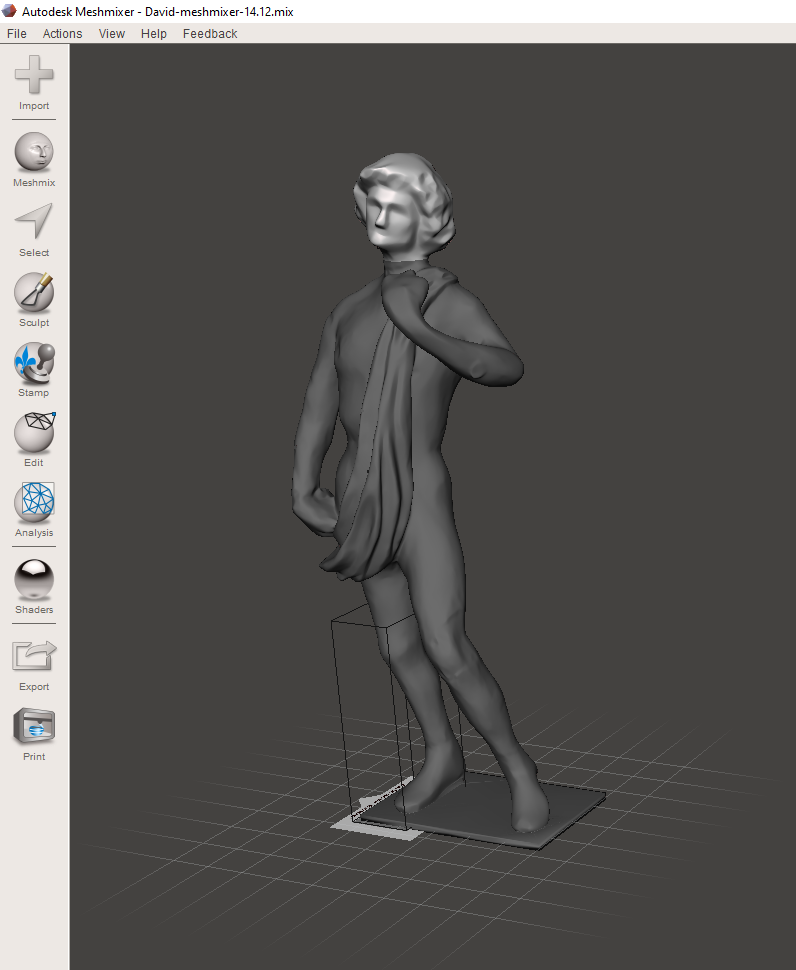Open the Meshmix panel
Image resolution: width=796 pixels, height=970 pixels.
click(x=34, y=159)
